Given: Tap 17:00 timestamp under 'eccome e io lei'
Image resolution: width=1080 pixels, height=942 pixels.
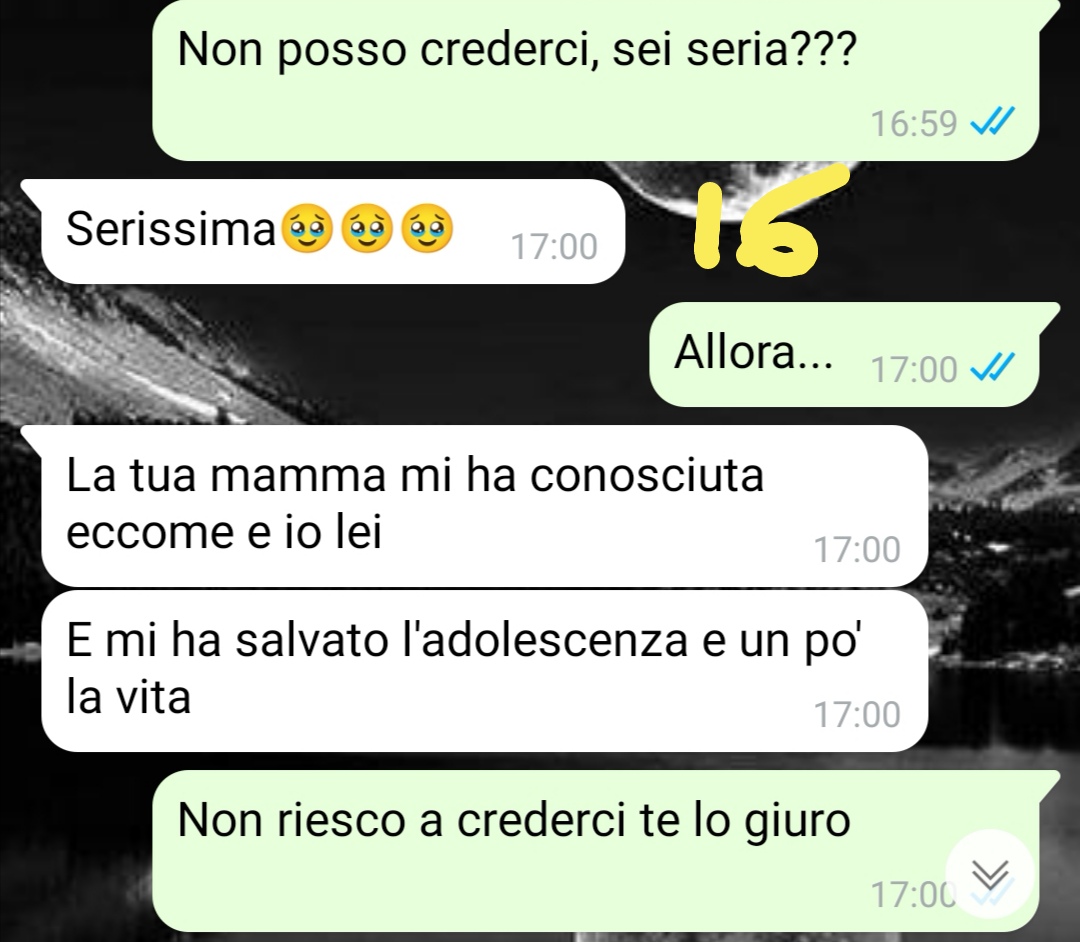Looking at the screenshot, I should coord(857,550).
